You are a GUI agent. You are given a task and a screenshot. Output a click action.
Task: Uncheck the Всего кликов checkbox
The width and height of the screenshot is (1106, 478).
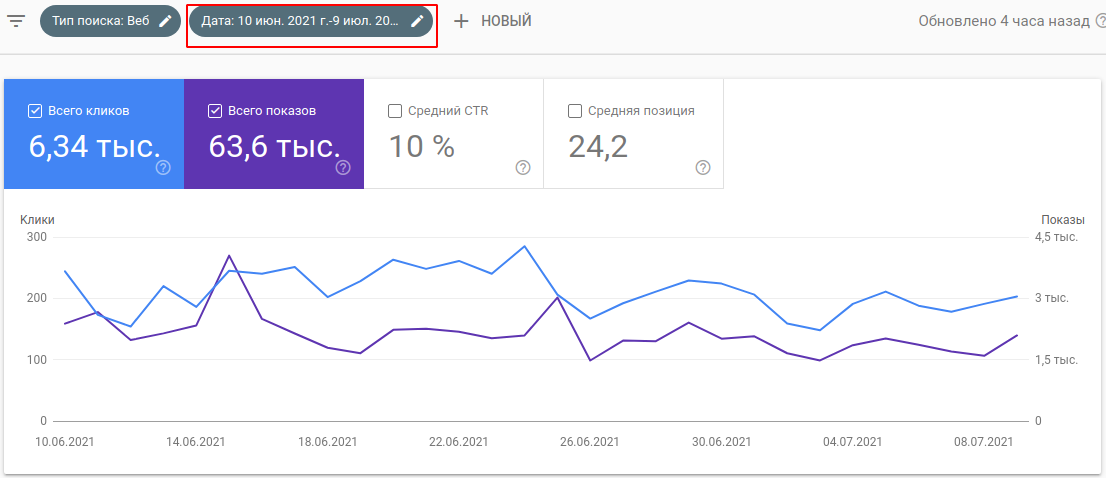(x=35, y=111)
